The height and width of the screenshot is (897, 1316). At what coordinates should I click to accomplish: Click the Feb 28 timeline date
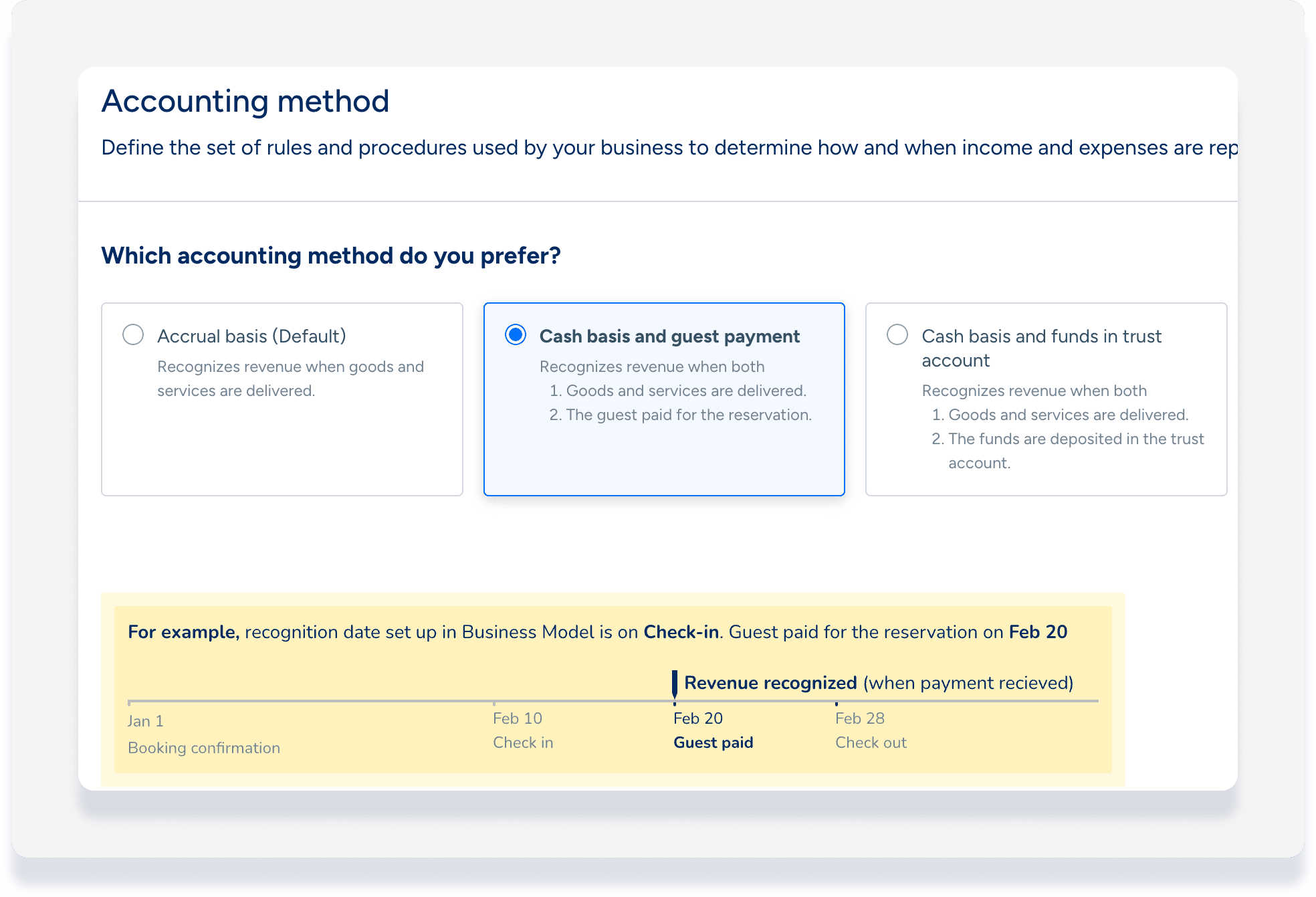[859, 718]
